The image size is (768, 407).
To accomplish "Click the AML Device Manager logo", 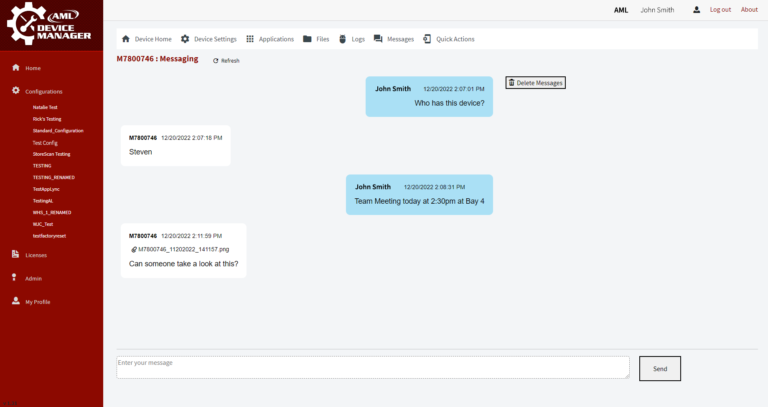I will pyautogui.click(x=49, y=24).
